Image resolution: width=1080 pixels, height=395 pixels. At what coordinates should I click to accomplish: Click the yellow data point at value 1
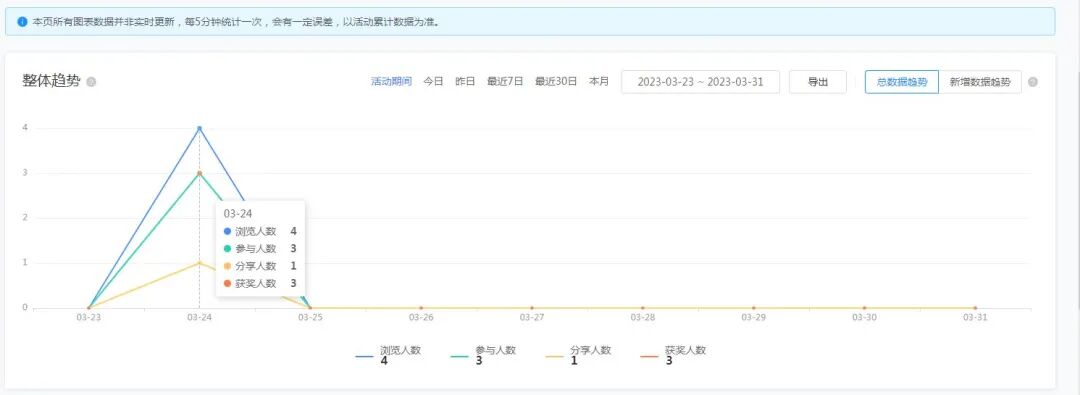199,263
